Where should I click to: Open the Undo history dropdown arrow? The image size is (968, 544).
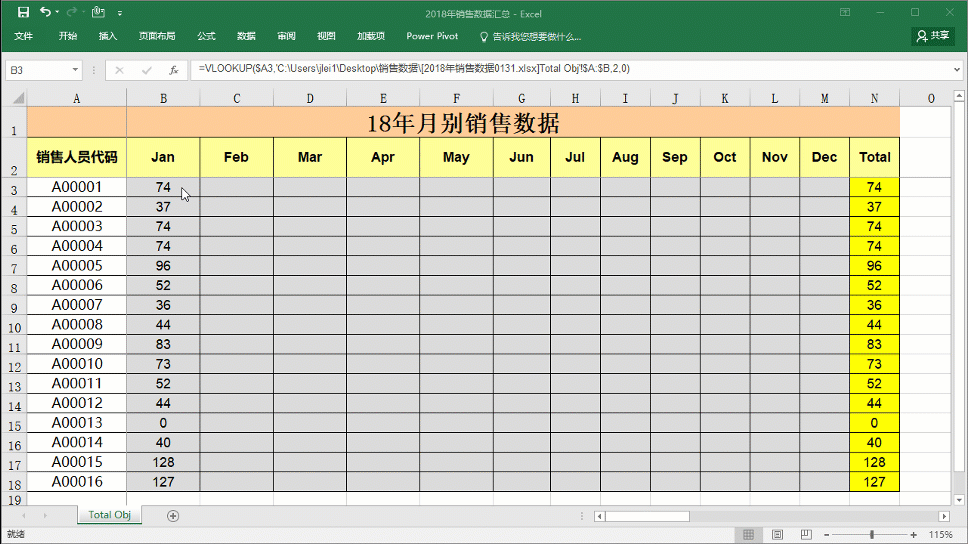click(x=57, y=12)
